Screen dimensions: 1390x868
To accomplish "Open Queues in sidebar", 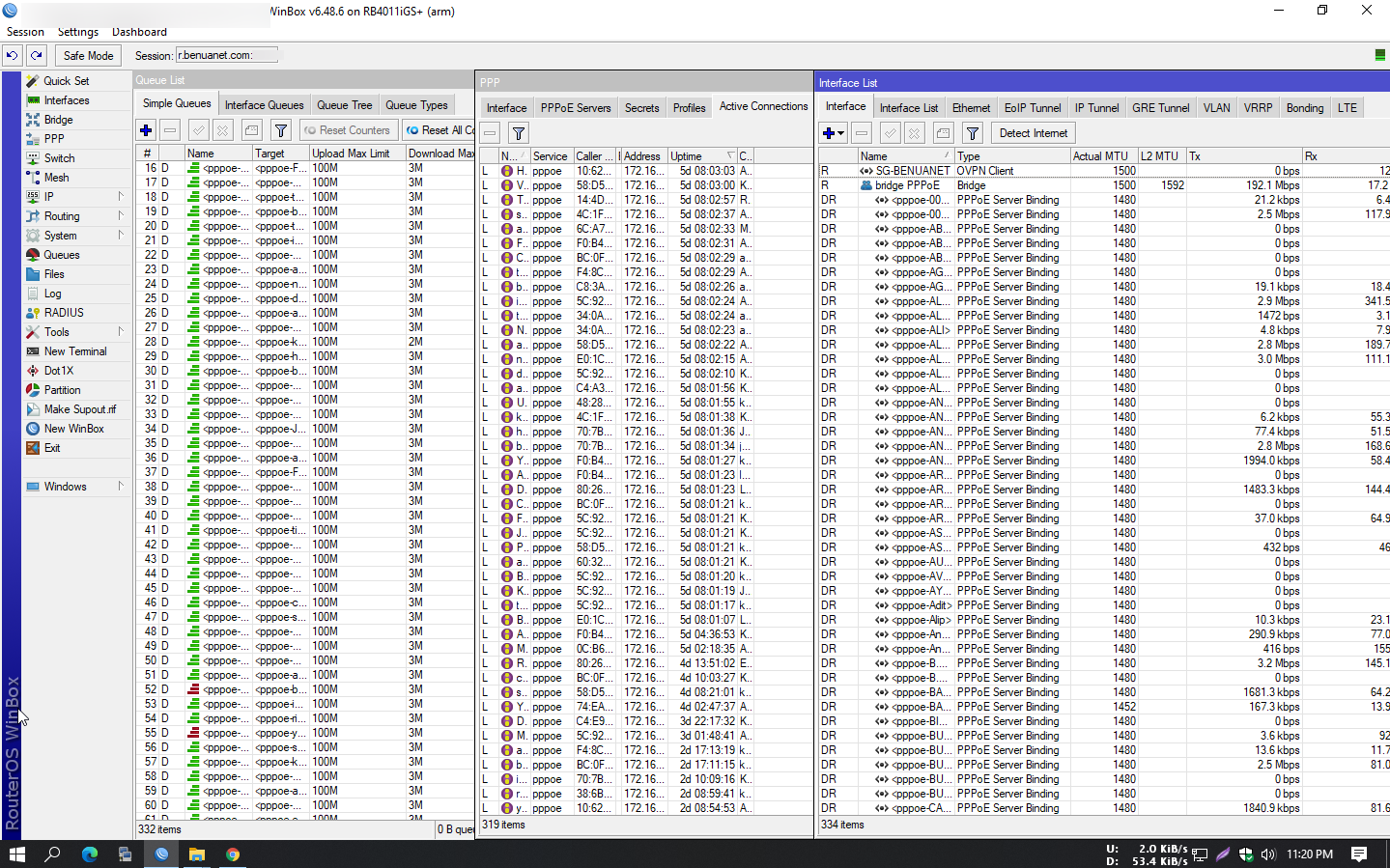I will click(61, 255).
